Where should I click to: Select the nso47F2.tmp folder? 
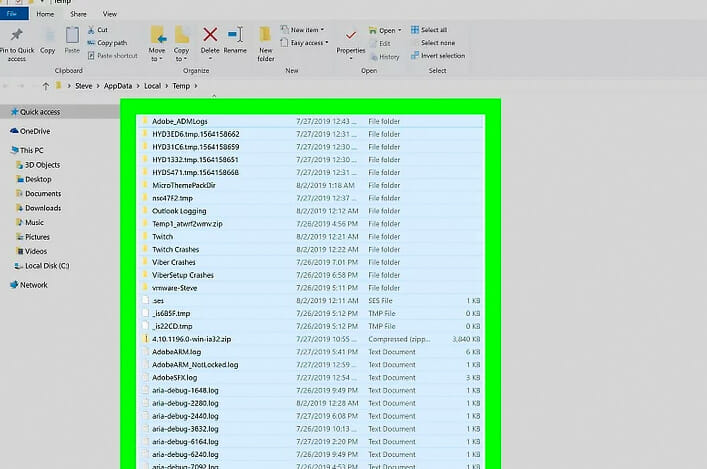point(310,198)
